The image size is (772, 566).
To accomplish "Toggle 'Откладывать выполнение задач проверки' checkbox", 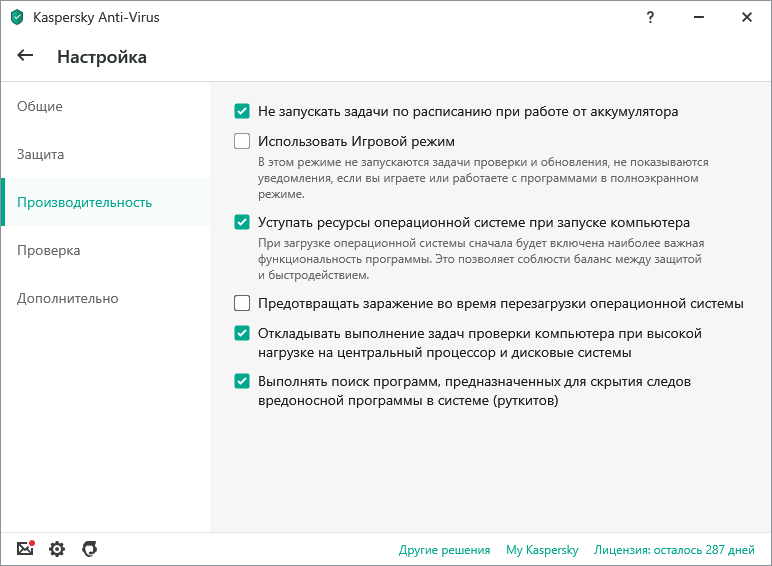I will (242, 334).
